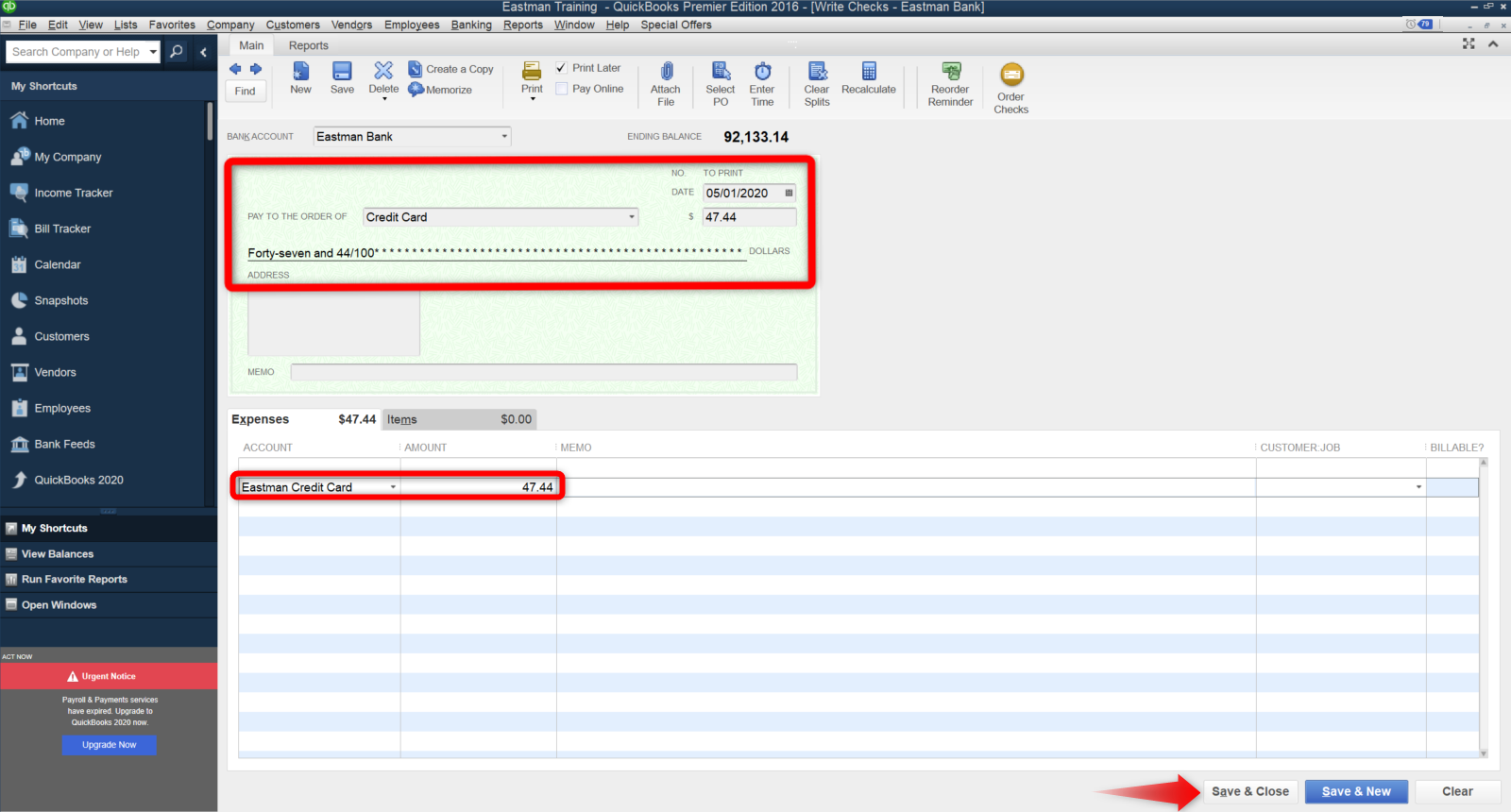Click the Print icon
The image size is (1511, 812).
coord(532,72)
